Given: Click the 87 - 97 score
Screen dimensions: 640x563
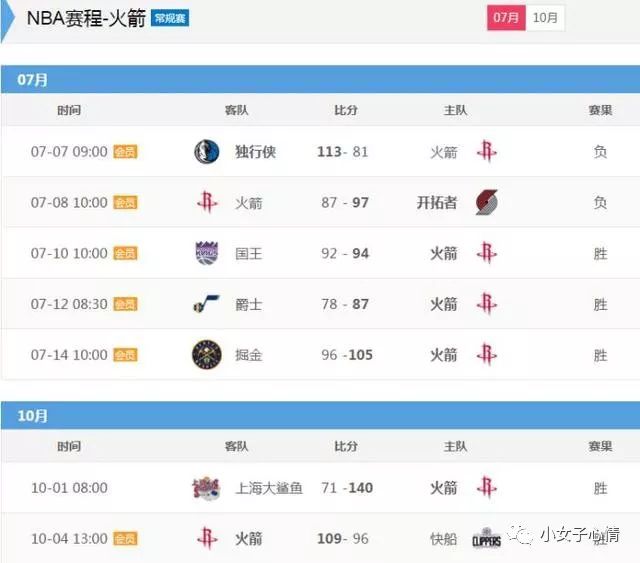Looking at the screenshot, I should [344, 203].
